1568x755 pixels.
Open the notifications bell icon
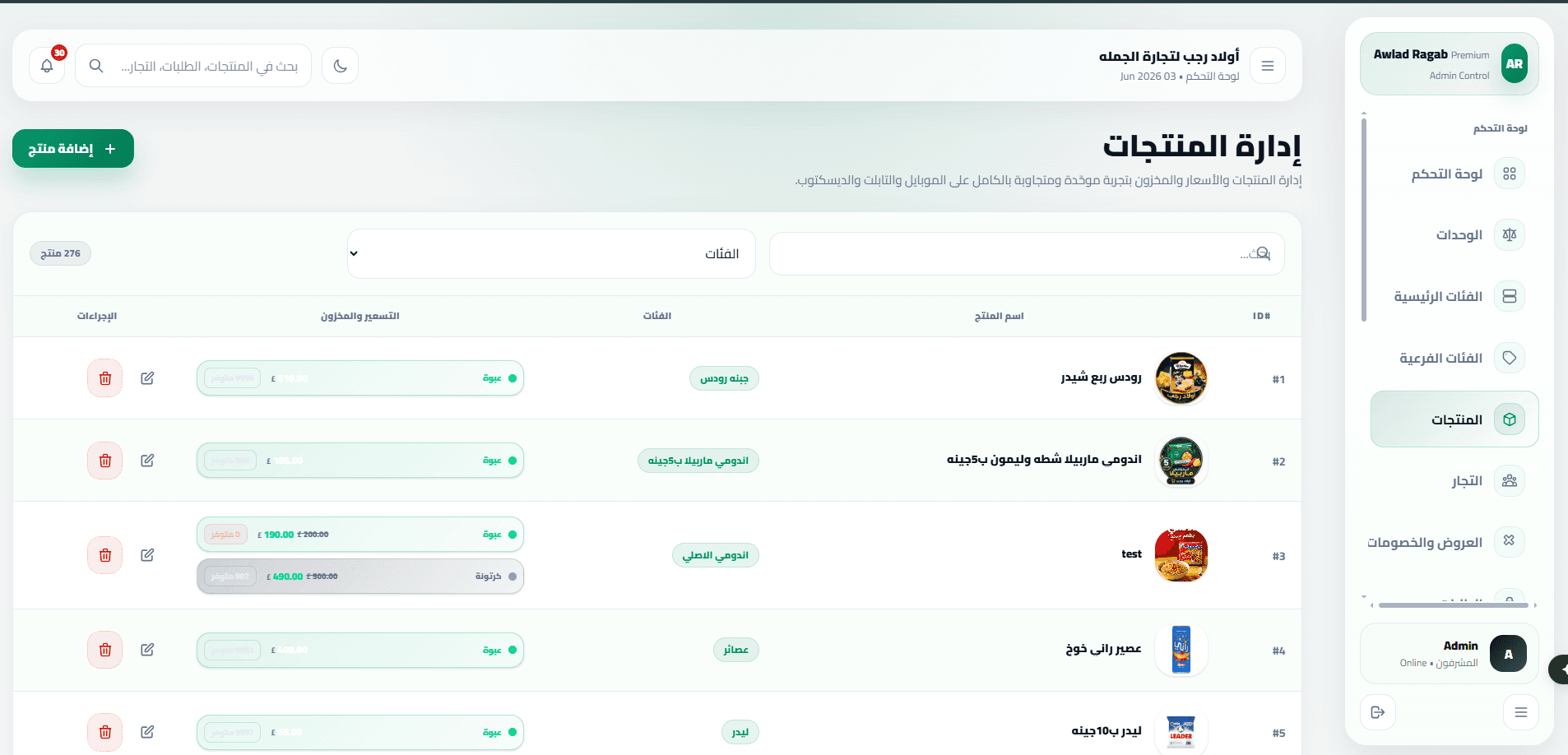pyautogui.click(x=47, y=66)
